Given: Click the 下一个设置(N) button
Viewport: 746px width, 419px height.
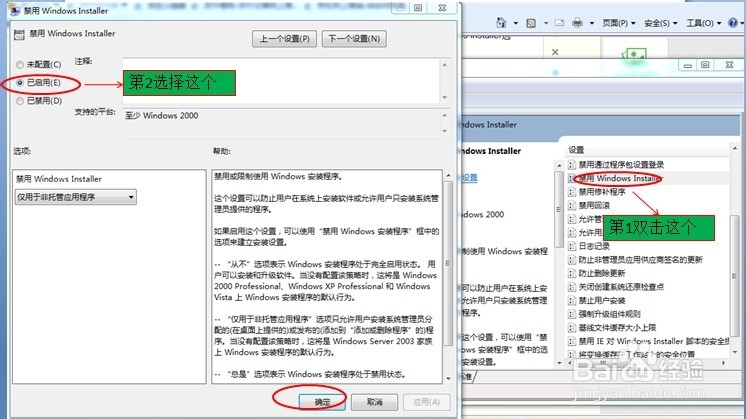Looking at the screenshot, I should pos(354,39).
